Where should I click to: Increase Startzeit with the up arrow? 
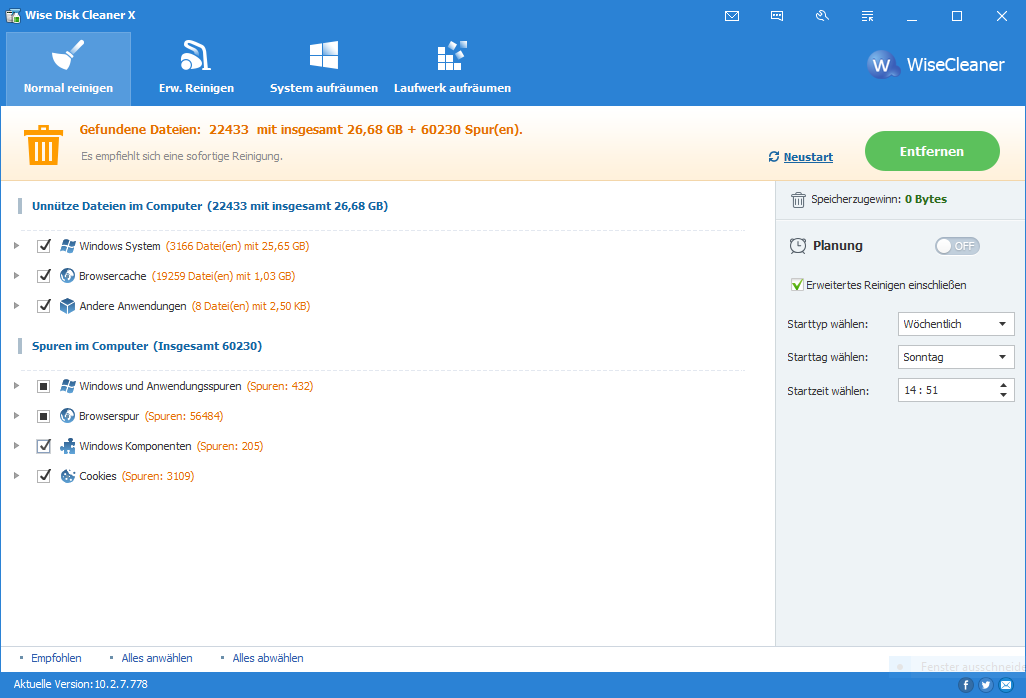click(x=1003, y=384)
